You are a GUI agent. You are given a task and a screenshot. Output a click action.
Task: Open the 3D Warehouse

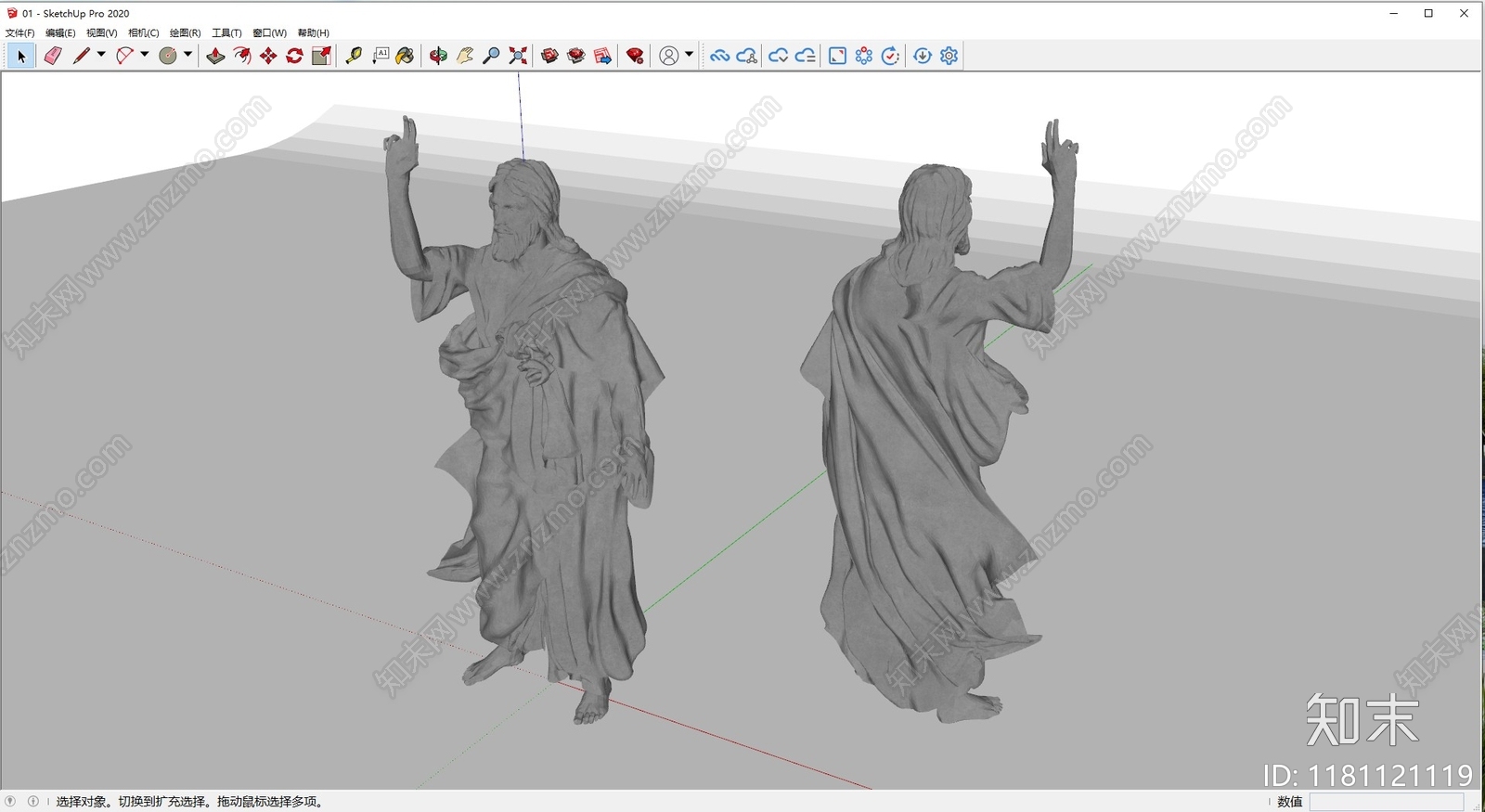[549, 56]
